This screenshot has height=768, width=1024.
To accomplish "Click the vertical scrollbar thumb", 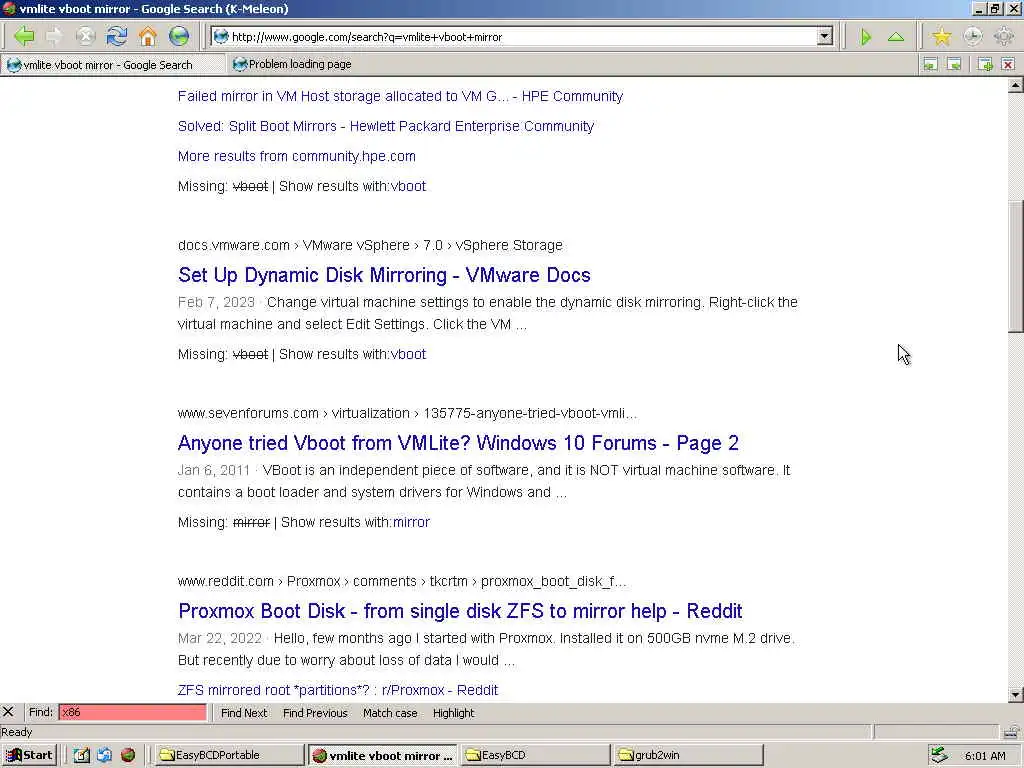I will [1016, 267].
